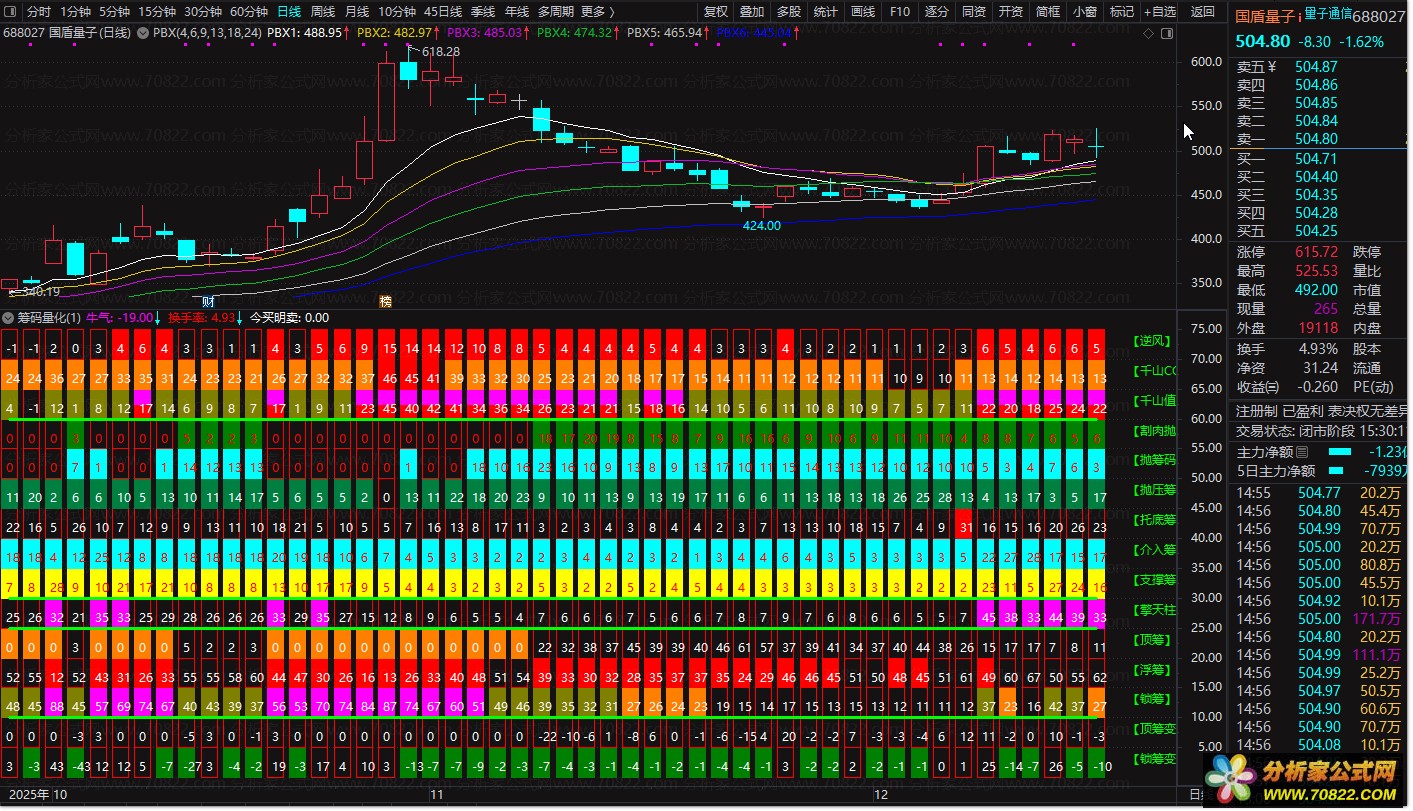Toggle the left sidebar panel icon
This screenshot has width=1413, height=811.
click(x=11, y=12)
